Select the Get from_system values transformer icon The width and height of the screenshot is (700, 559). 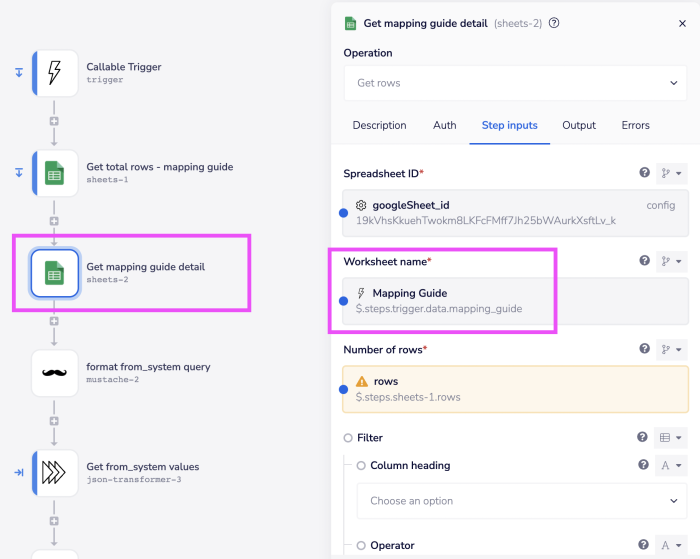55,473
